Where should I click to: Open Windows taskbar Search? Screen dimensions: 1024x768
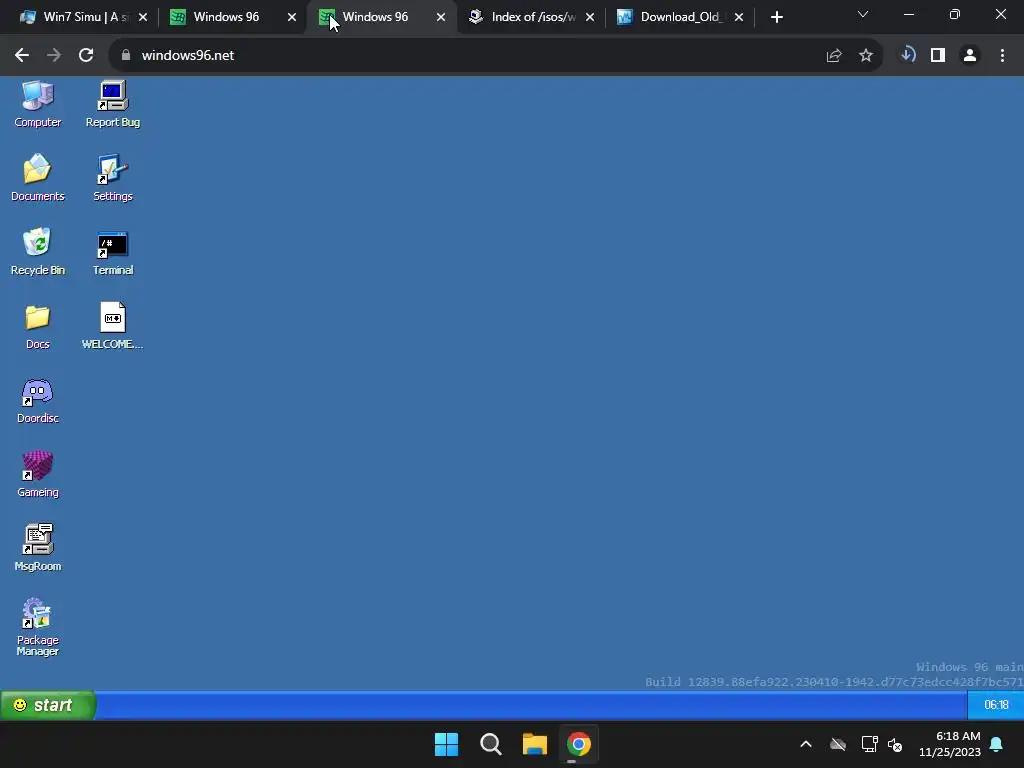[x=490, y=744]
